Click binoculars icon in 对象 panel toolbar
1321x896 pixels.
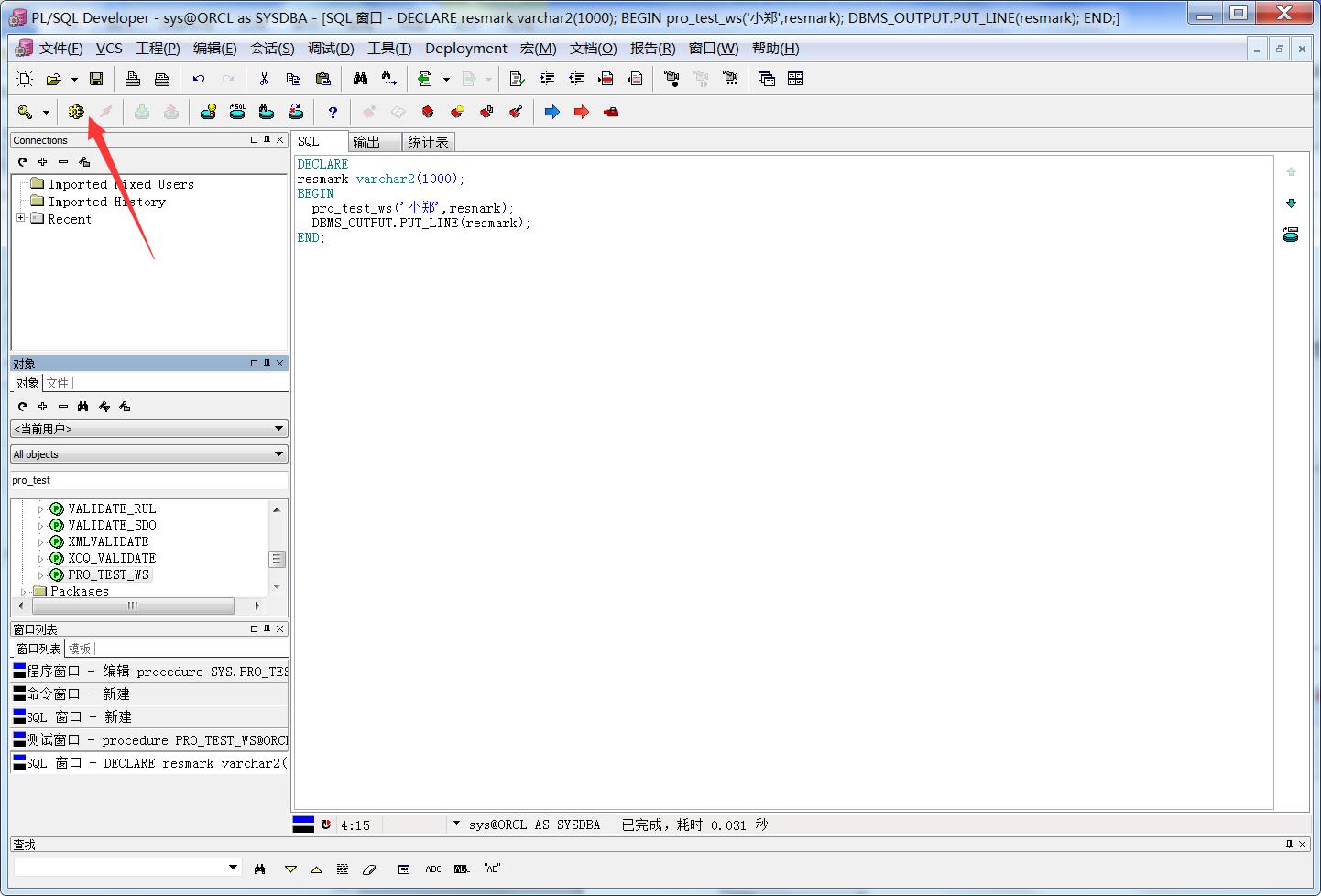click(83, 406)
